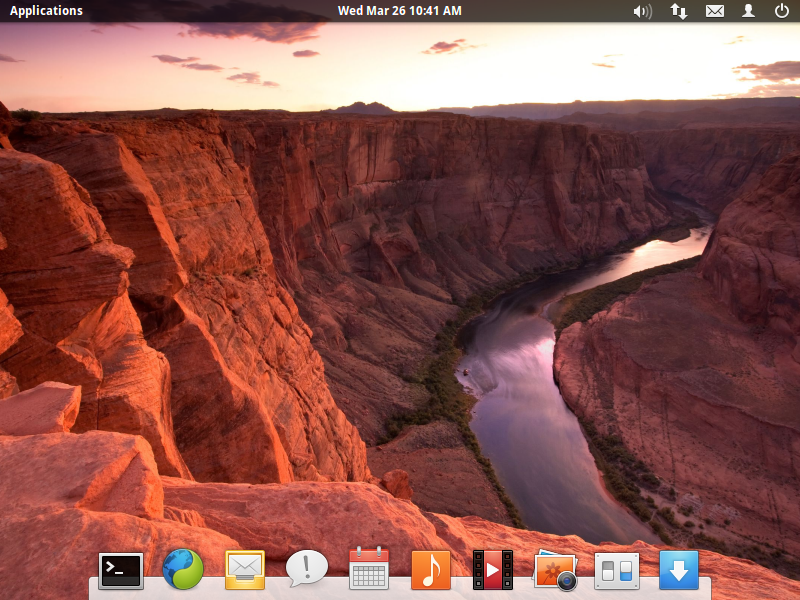Click the power session button

click(x=782, y=11)
